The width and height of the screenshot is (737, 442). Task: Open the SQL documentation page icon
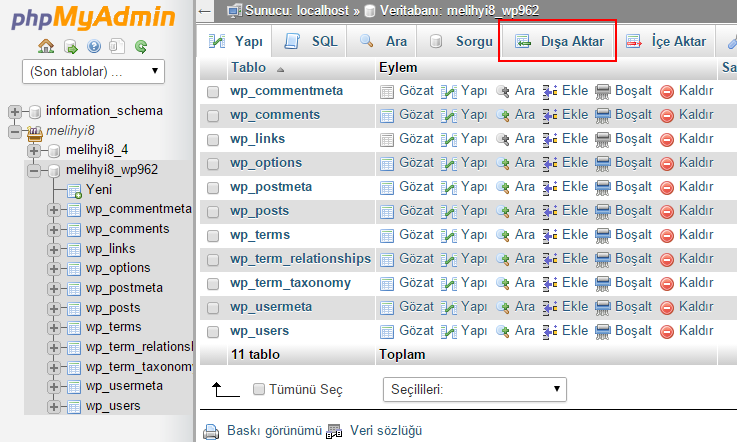click(117, 46)
